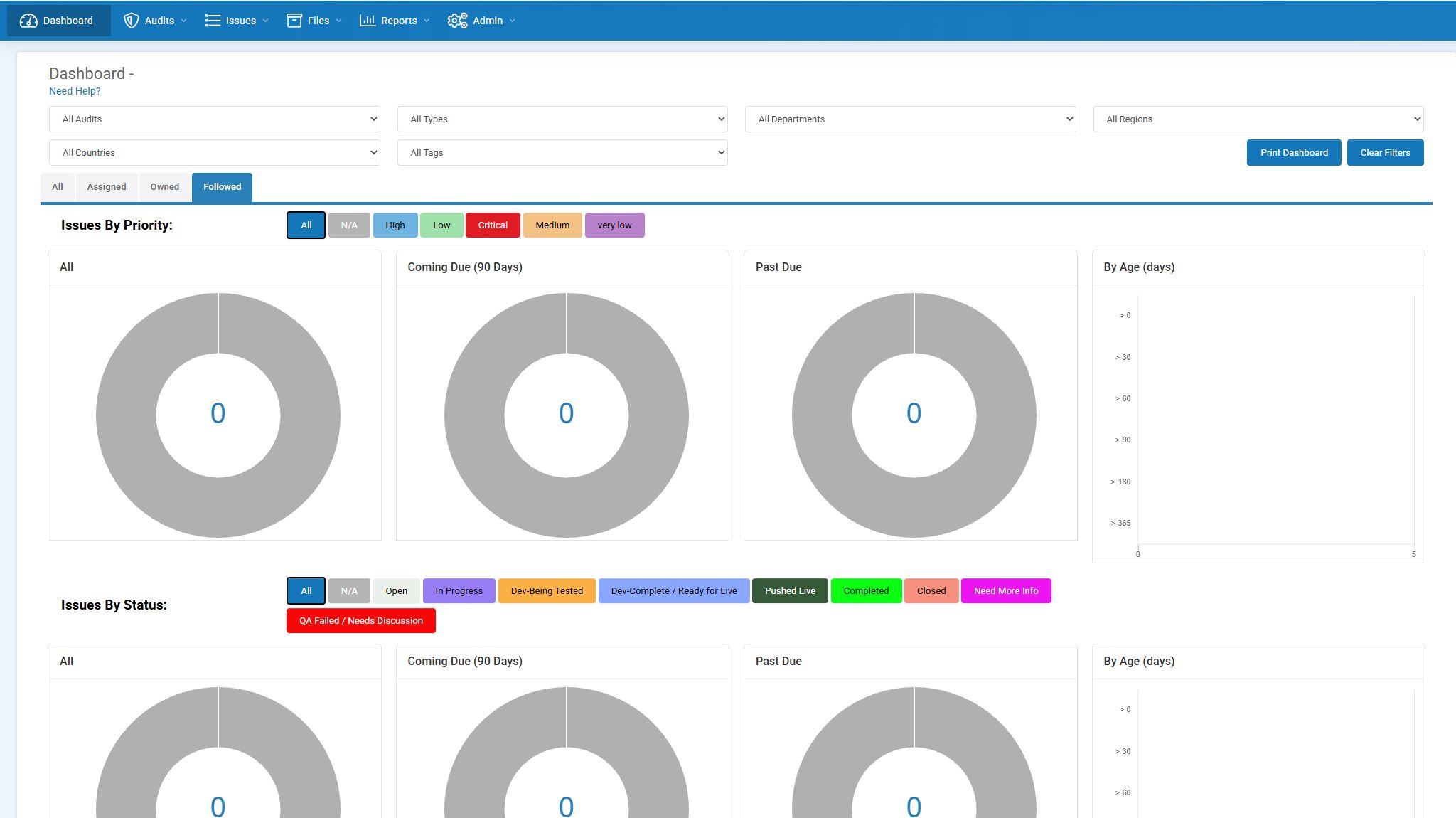Open the All Audits dropdown
Screen dimensions: 1456x818
[214, 119]
